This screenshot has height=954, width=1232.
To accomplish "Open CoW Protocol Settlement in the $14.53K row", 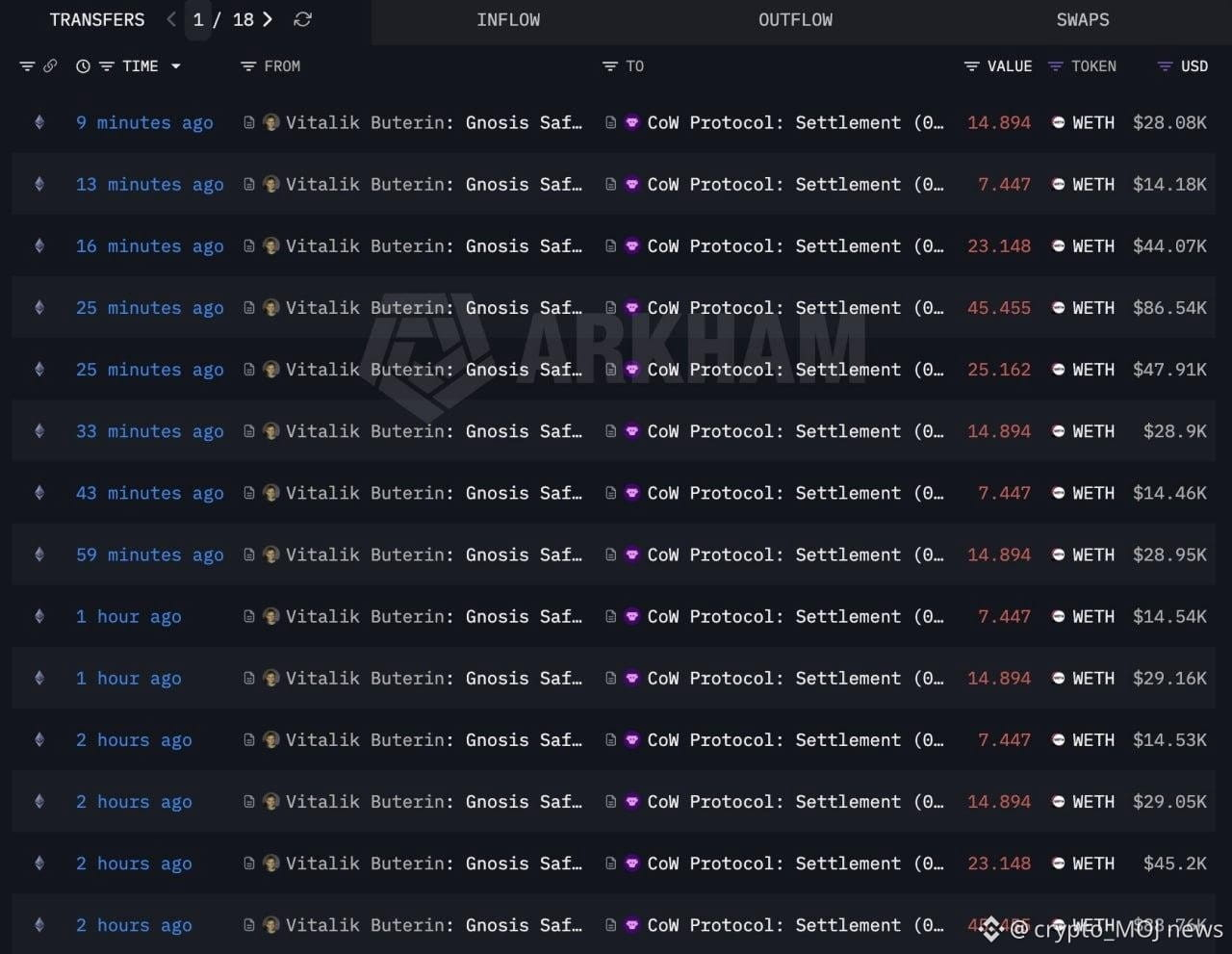I will 796,740.
